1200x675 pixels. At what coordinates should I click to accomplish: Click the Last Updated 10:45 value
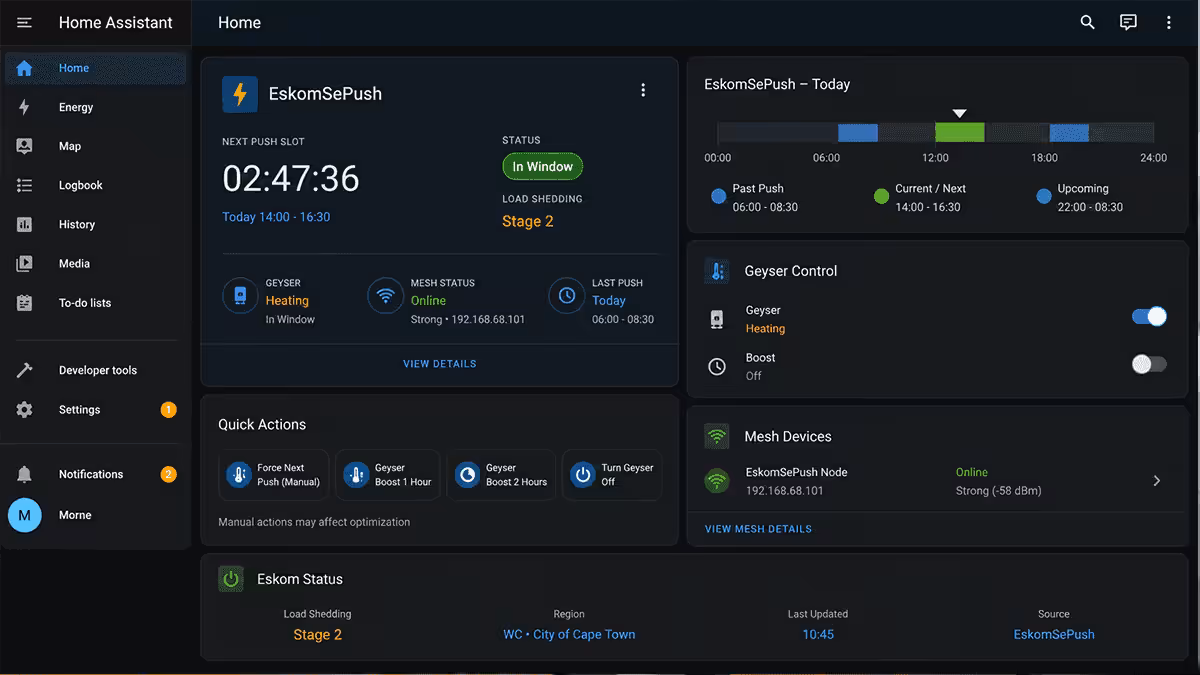point(818,635)
